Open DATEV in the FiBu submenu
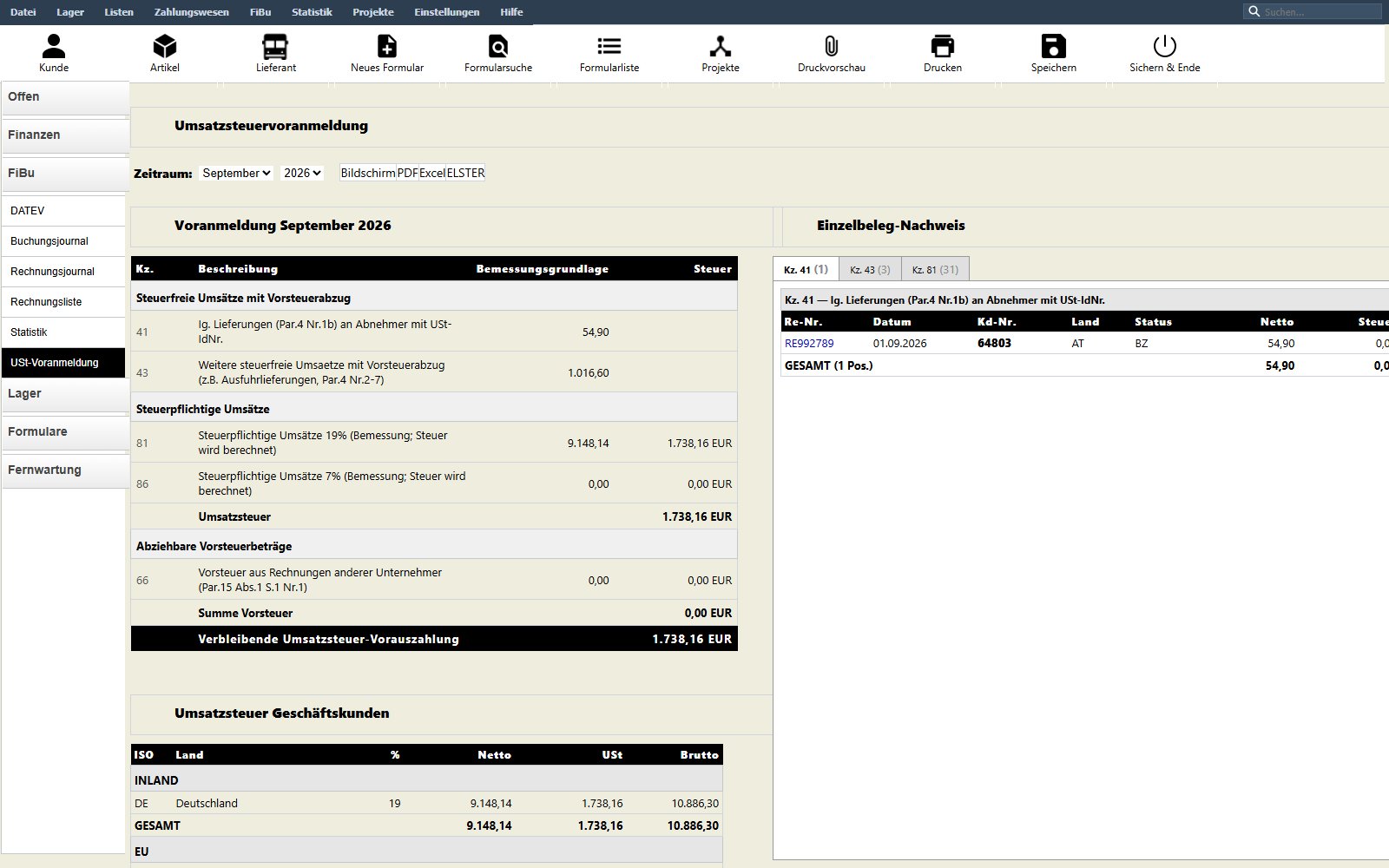Viewport: 1389px width, 868px height. (63, 211)
